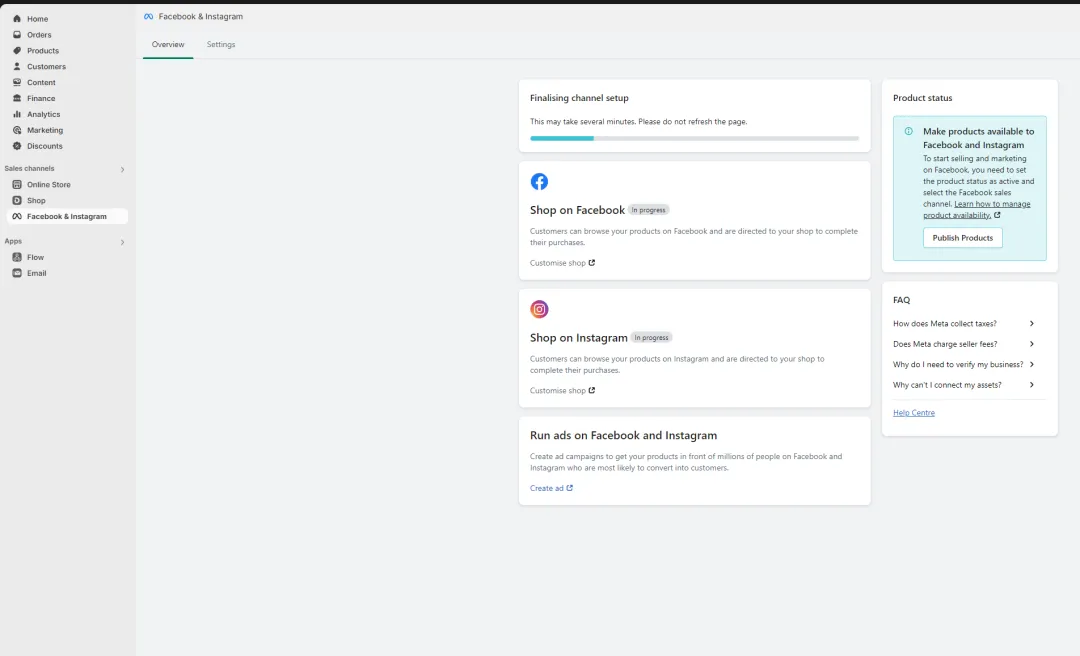Click external link icon in Shop on Facebook card
The width and height of the screenshot is (1080, 656).
pos(592,263)
